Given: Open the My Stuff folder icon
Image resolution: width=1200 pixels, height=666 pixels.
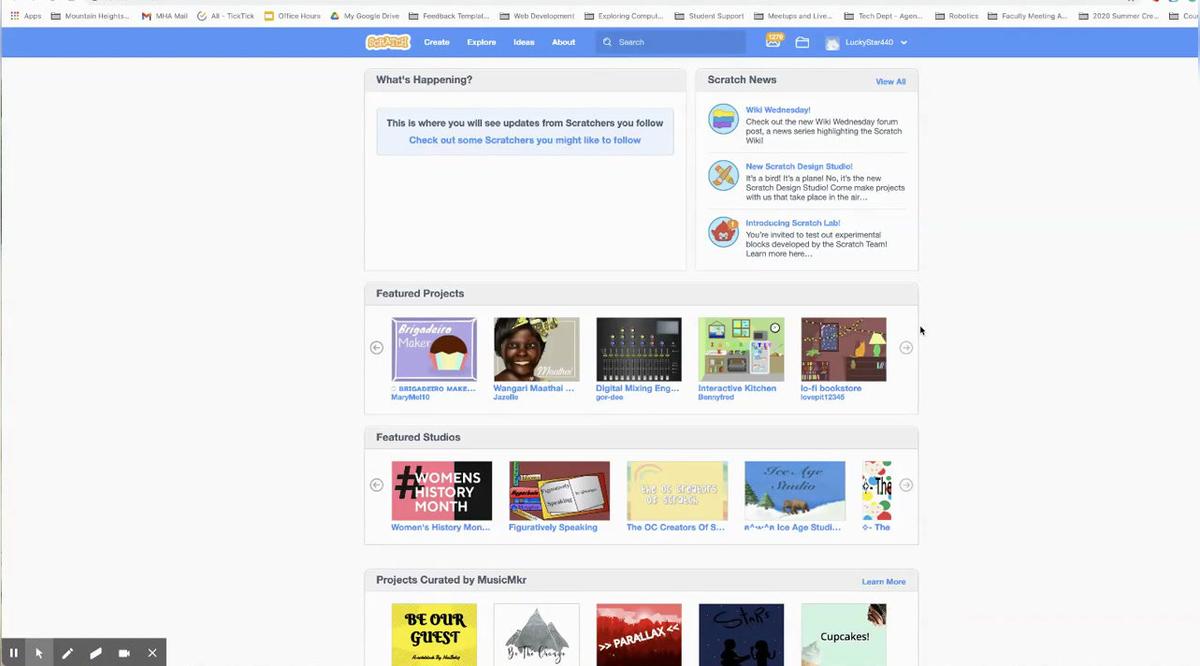Looking at the screenshot, I should (802, 42).
